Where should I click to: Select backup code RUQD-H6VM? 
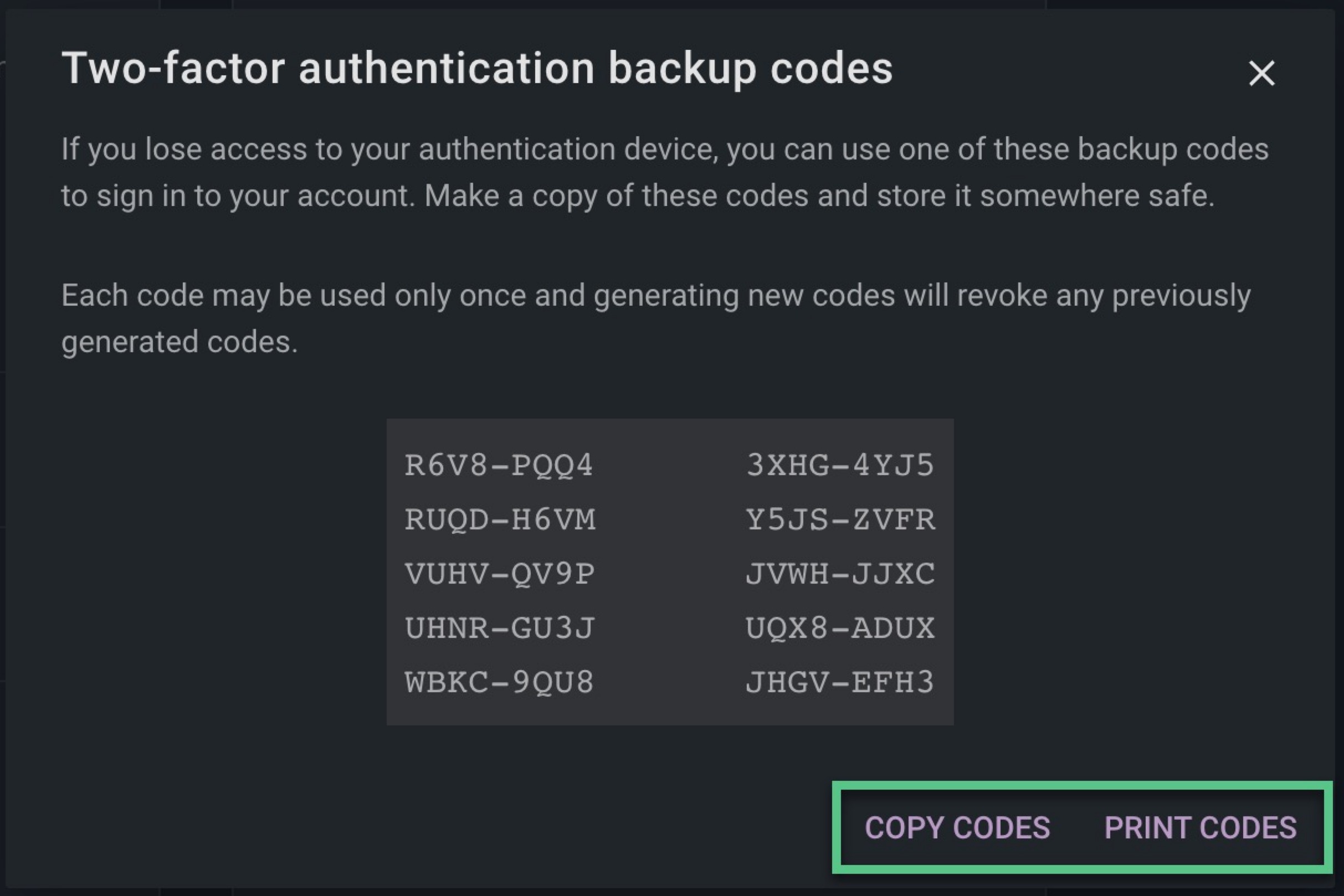click(x=500, y=519)
